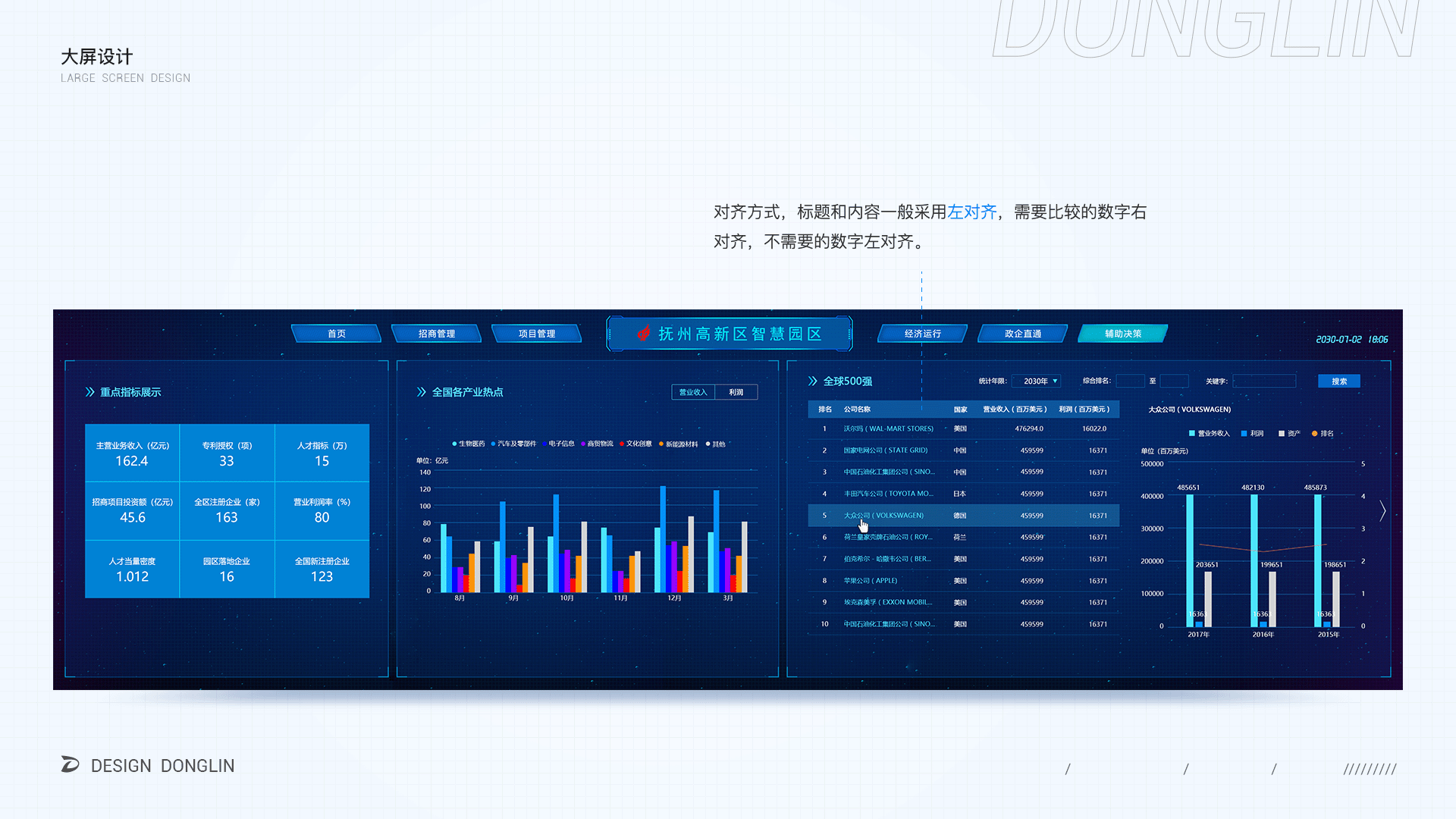Screen dimensions: 1456x819
Task: Click the 16022.0 profit cell
Action: point(1094,428)
